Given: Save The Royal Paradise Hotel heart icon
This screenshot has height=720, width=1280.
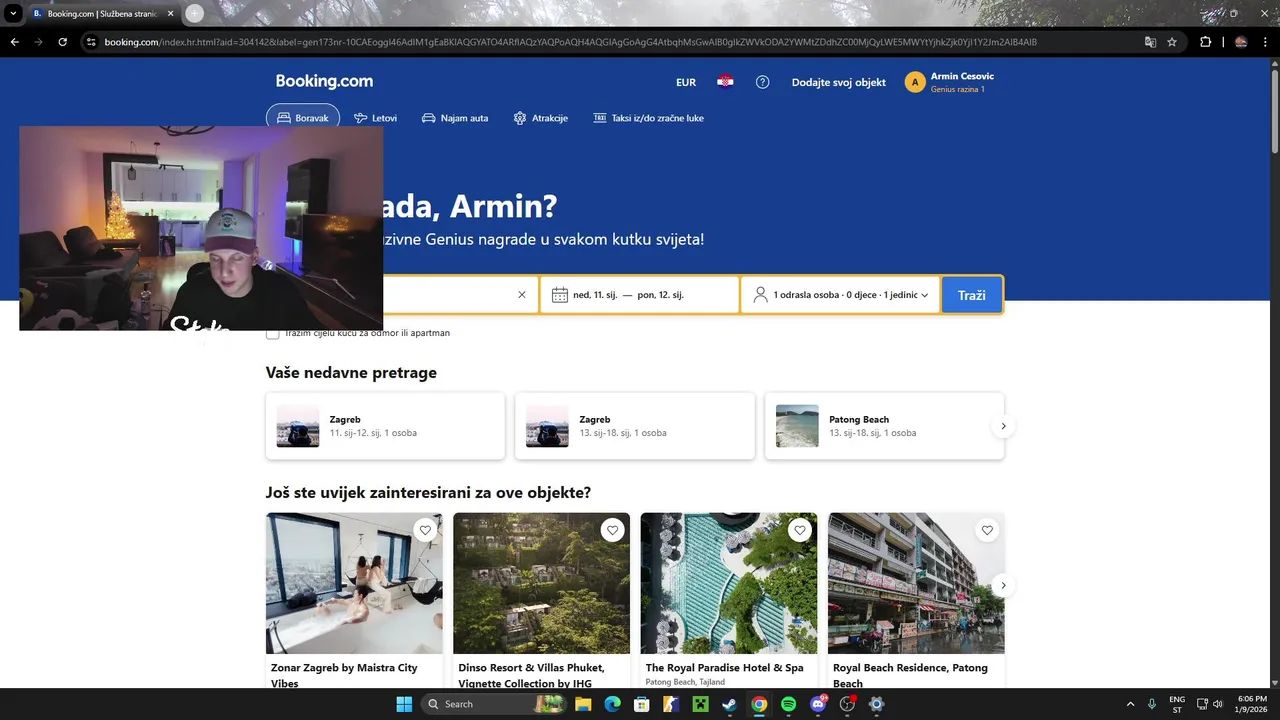Looking at the screenshot, I should point(799,531).
